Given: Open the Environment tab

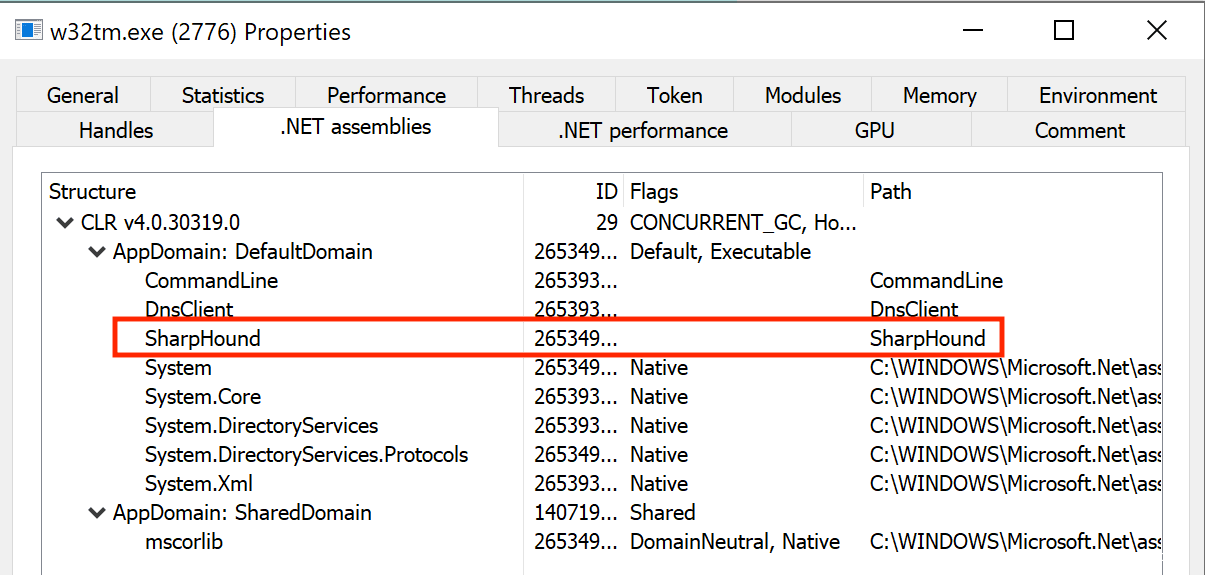Looking at the screenshot, I should click(1098, 96).
